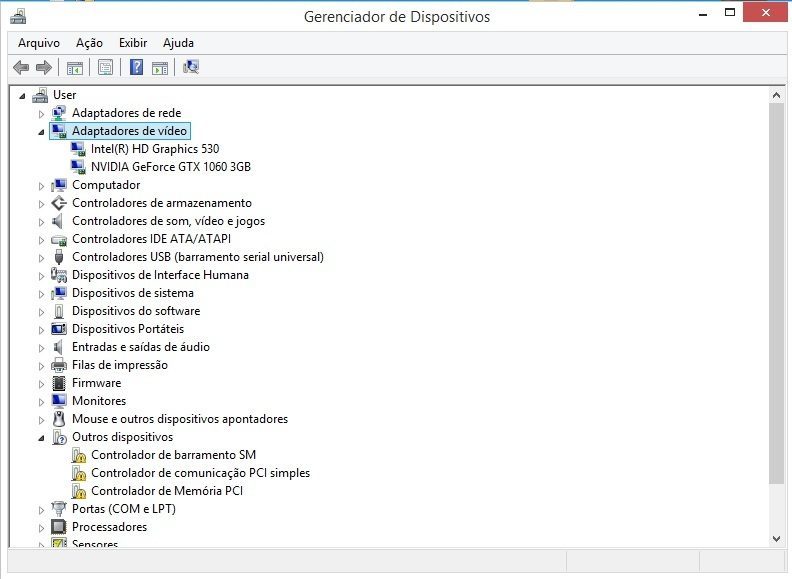The image size is (792, 579).
Task: Maximize the Gerenciador de Dispositivos window
Action: tap(730, 13)
